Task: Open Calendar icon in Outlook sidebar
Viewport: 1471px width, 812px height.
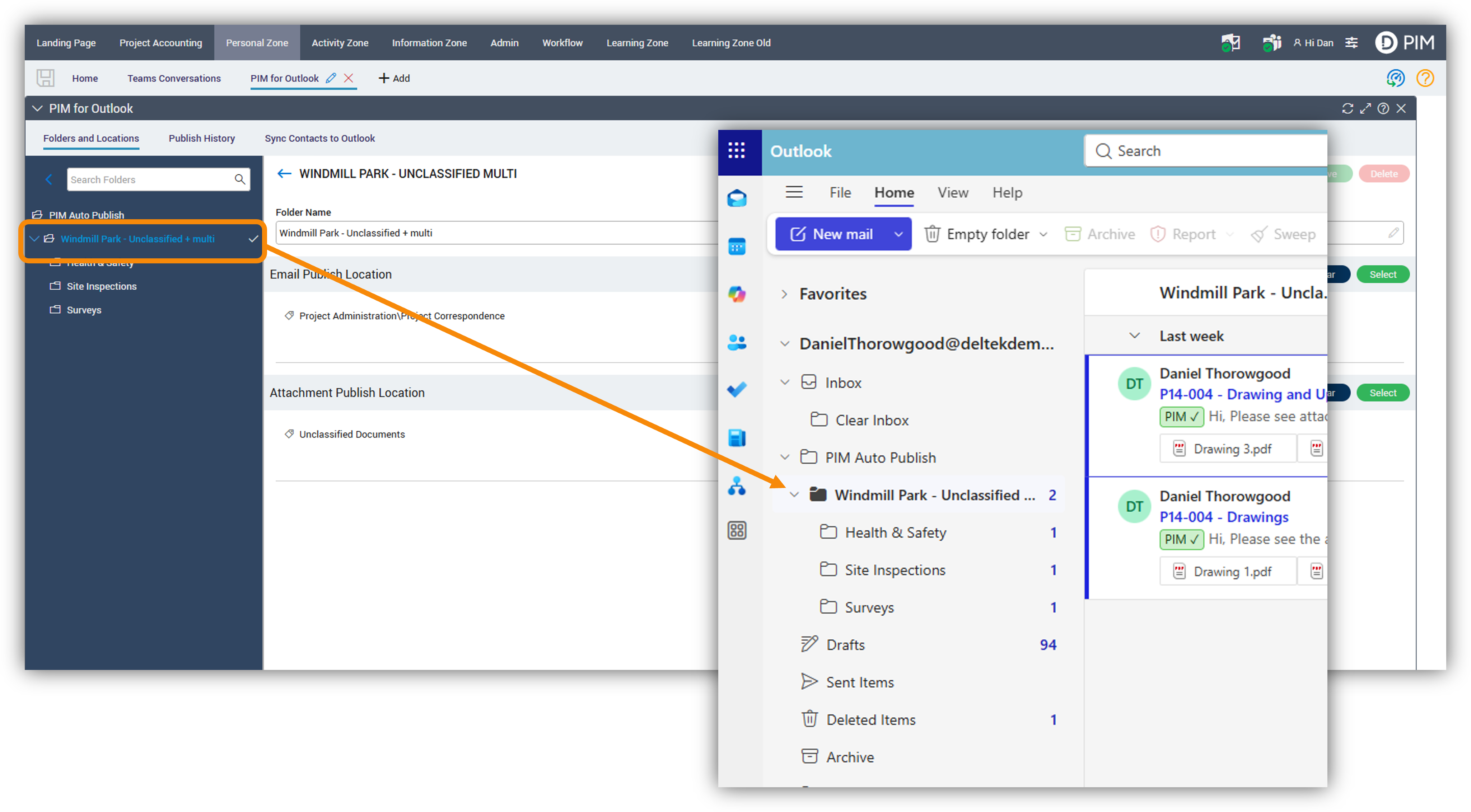Action: click(x=737, y=247)
